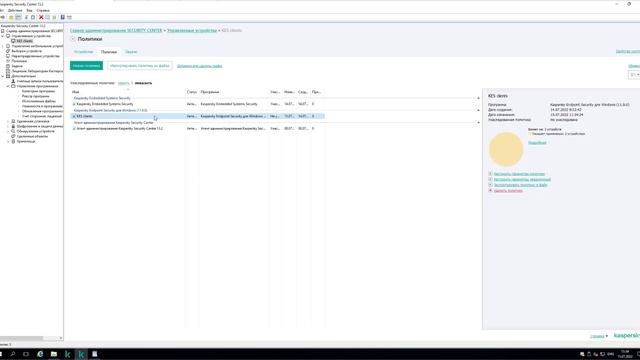Image resolution: width=640 pixels, height=360 pixels.
Task: Open Политики node in left tree
Action: [19, 61]
